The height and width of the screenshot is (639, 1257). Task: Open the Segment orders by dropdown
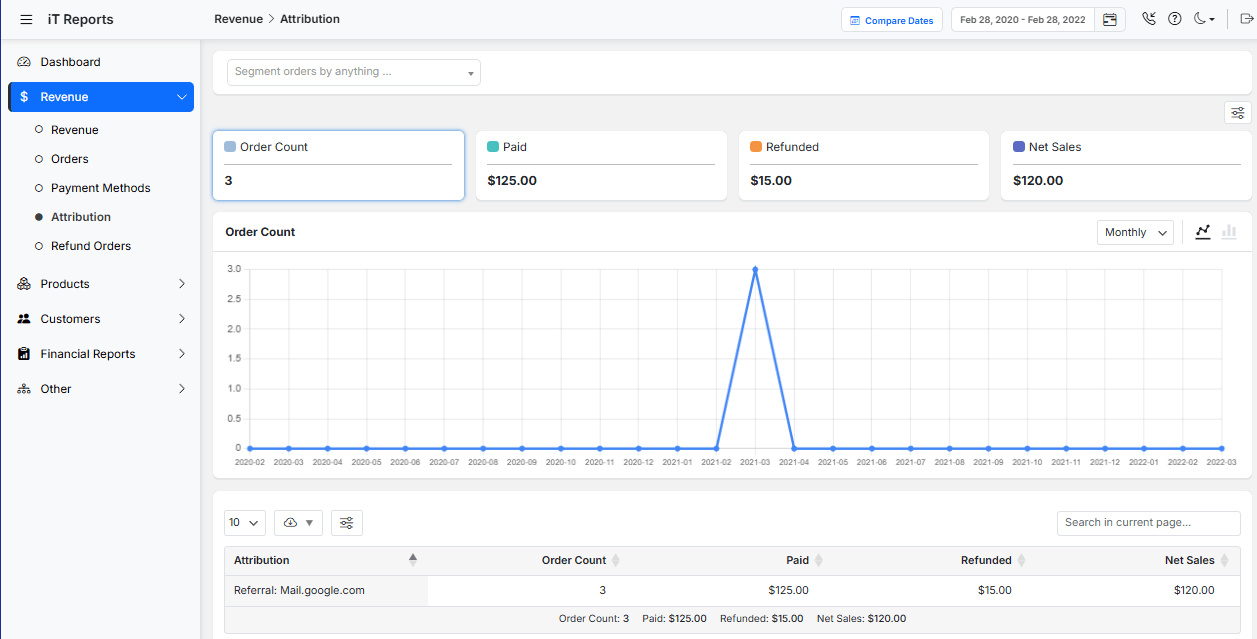354,72
